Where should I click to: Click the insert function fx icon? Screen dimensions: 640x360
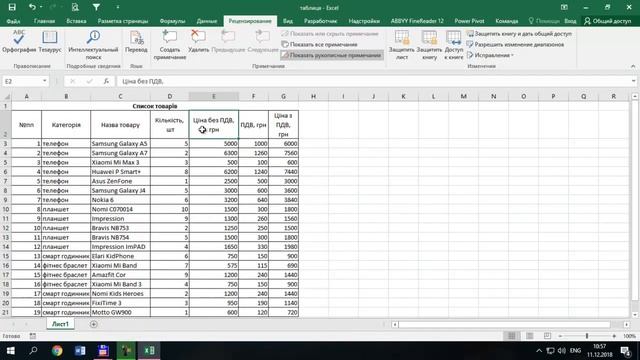(106, 81)
